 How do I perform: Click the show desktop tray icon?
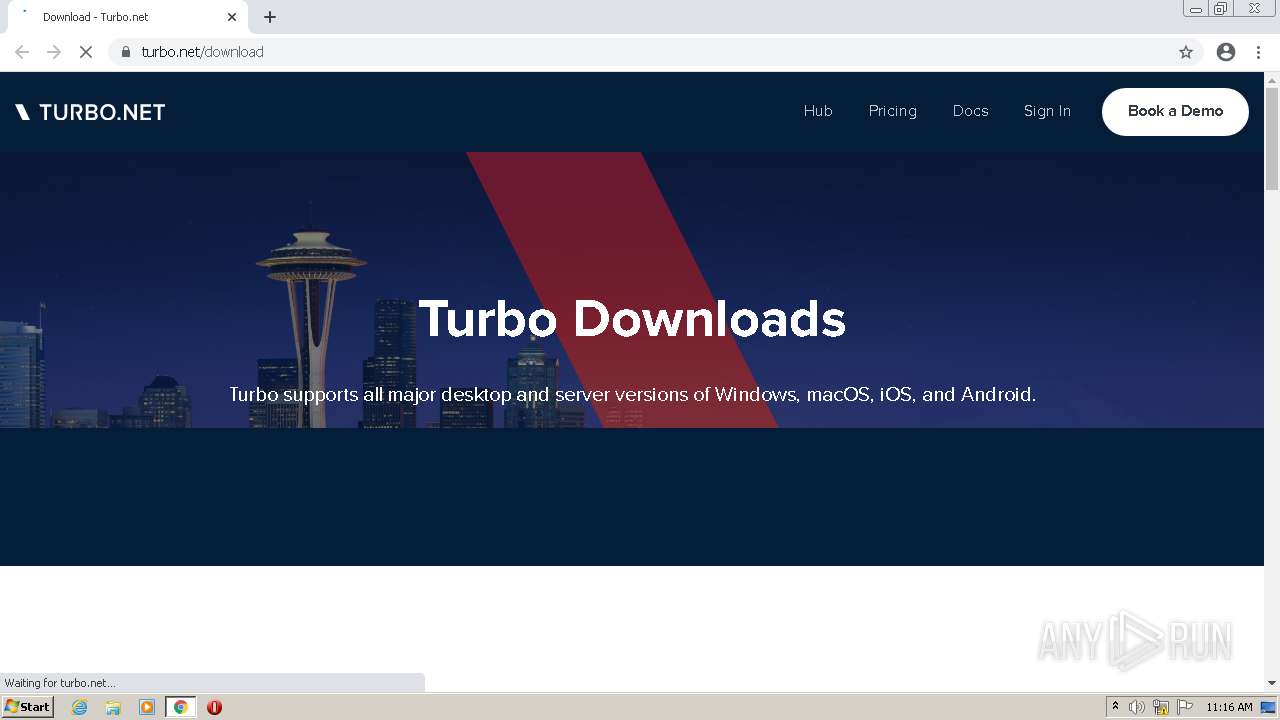(x=1269, y=707)
